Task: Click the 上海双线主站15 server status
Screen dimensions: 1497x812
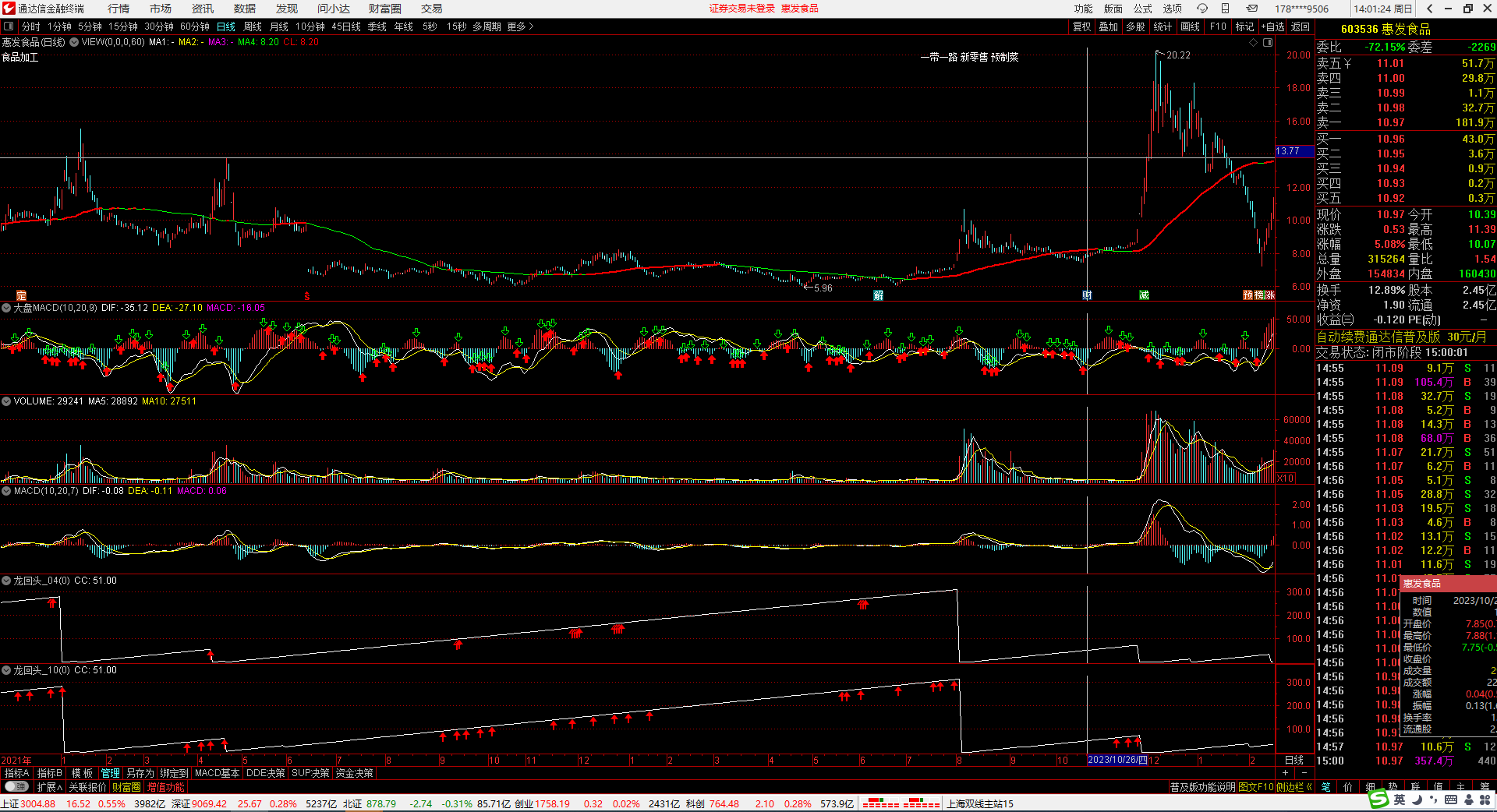Action: coord(980,803)
